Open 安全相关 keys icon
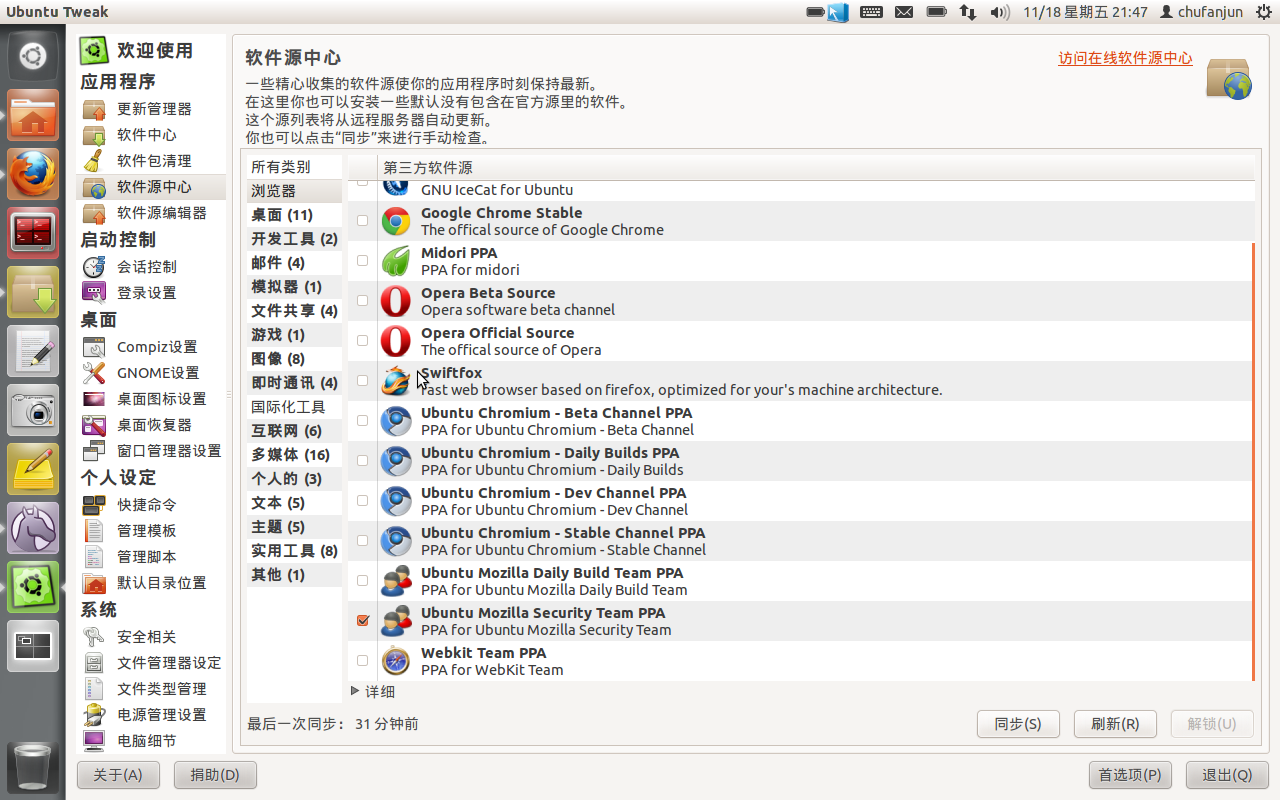 click(94, 637)
